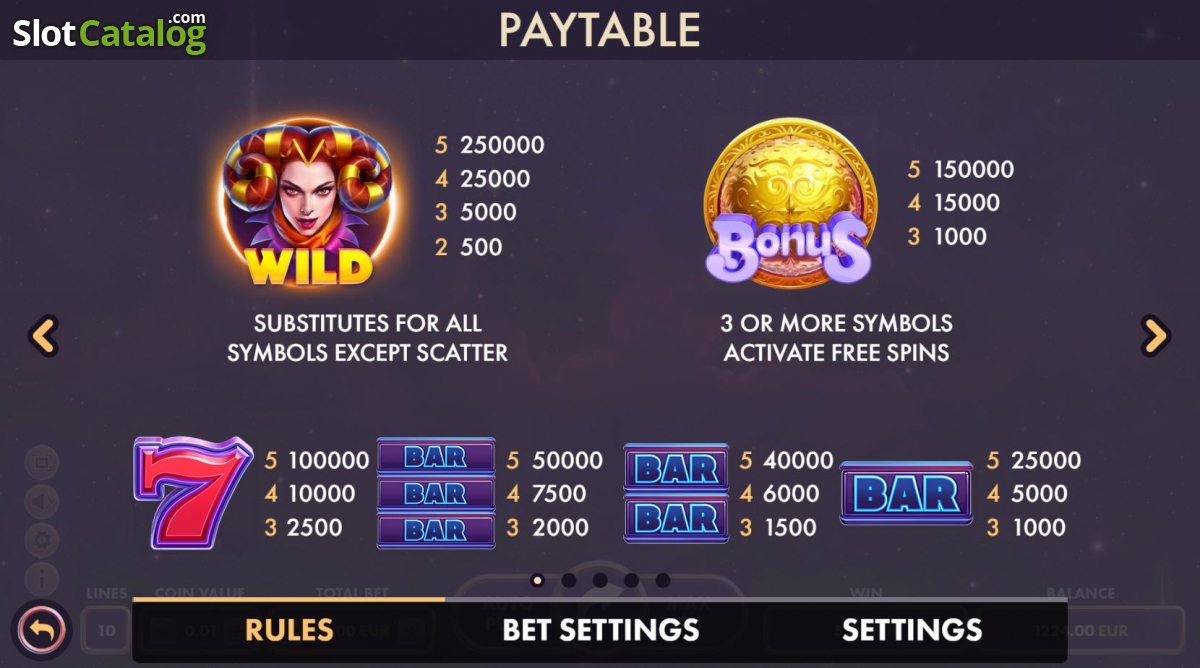Select the first page indicator dot
1200x668 pixels.
[x=537, y=580]
